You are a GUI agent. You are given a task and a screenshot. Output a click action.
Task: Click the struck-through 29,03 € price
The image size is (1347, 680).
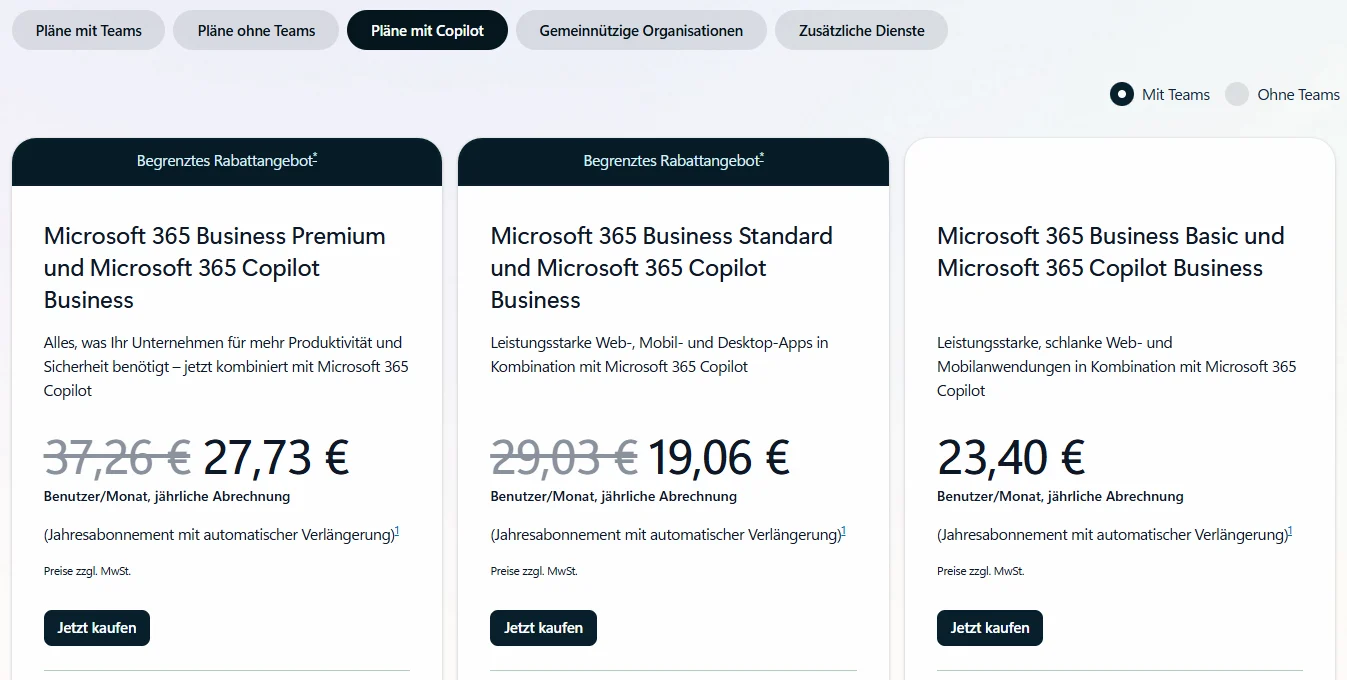564,457
